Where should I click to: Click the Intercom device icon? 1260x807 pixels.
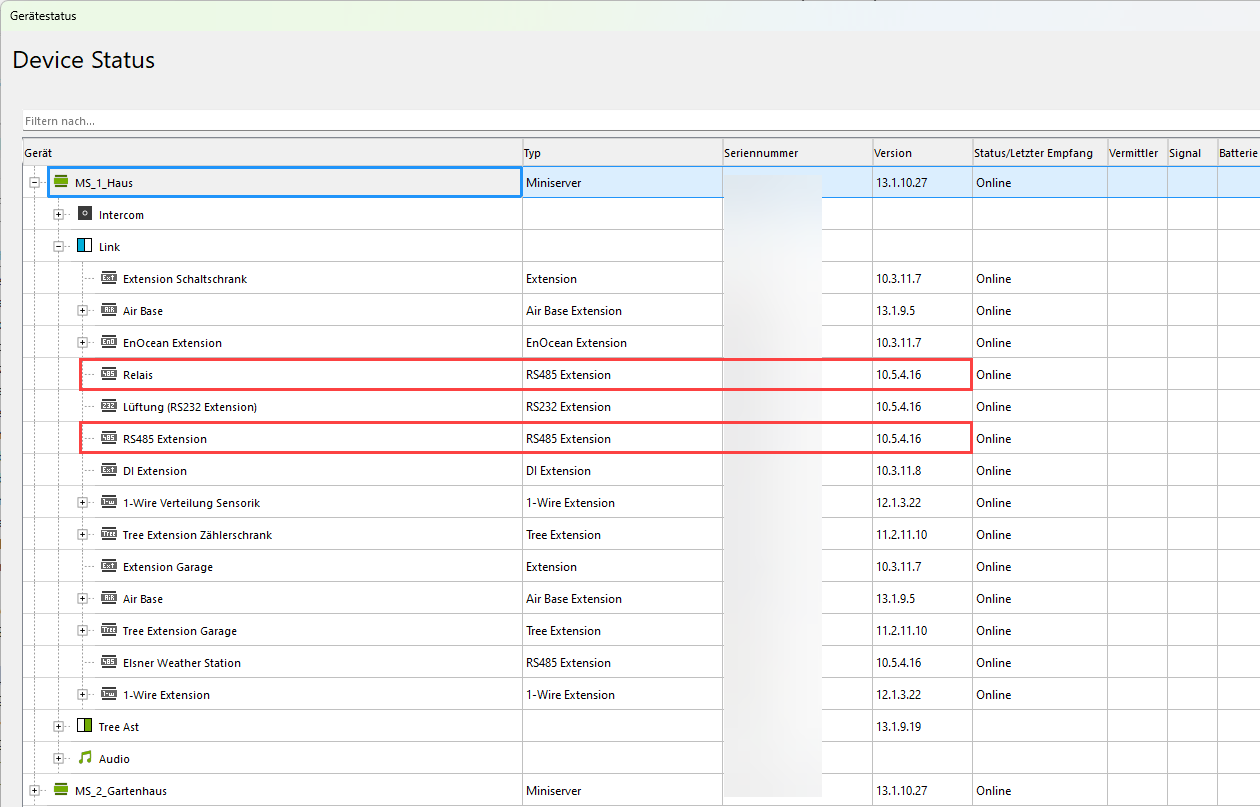coord(85,215)
